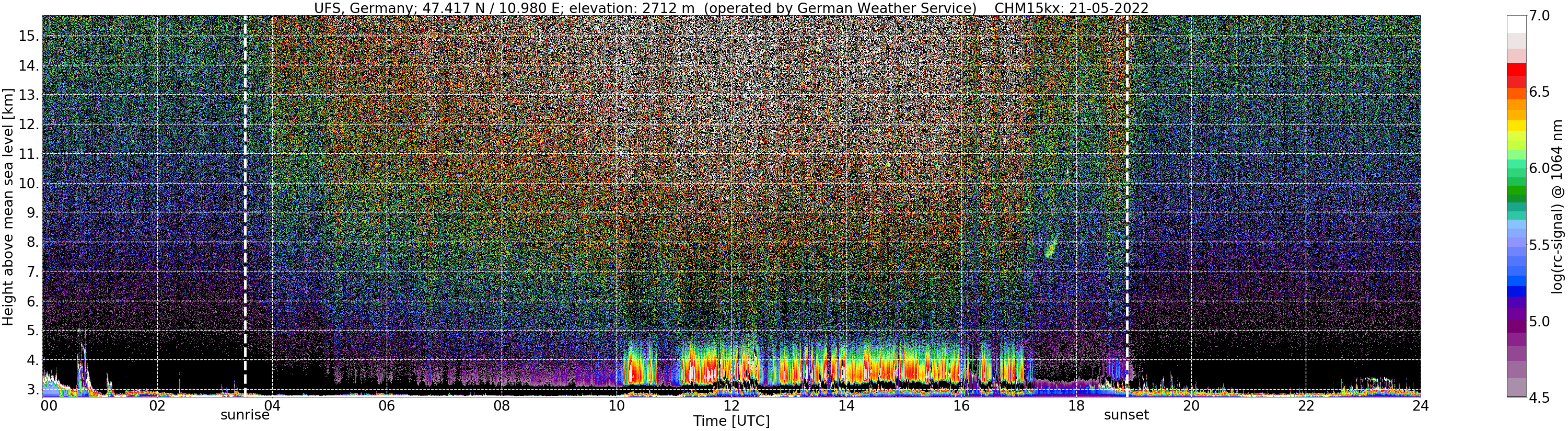This screenshot has width=1568, height=431.
Task: Click the height axis tick label 7.
Action: point(33,272)
